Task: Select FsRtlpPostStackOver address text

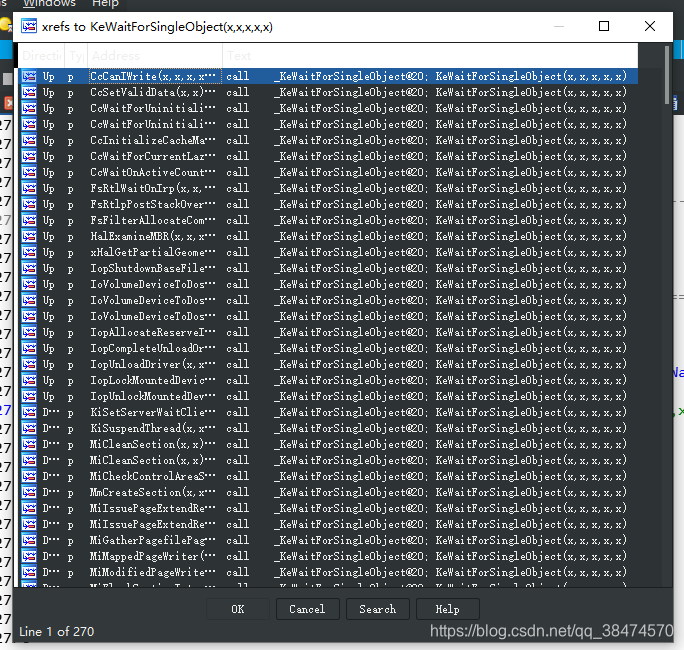Action: (x=153, y=204)
